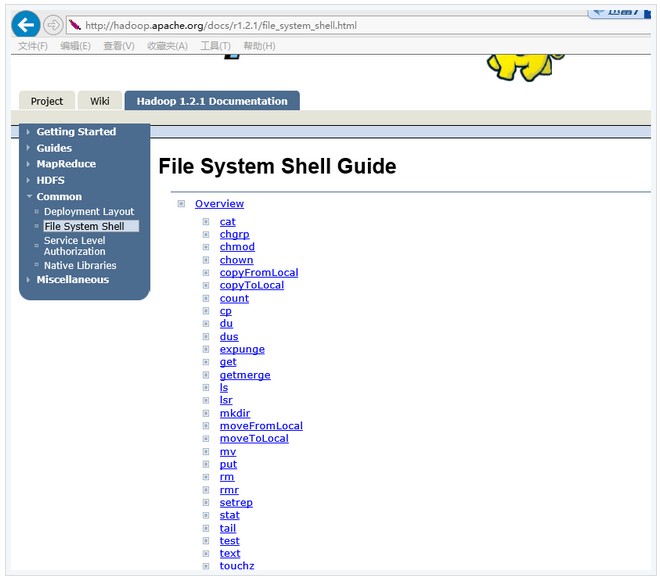Open Service Level Authorization in the sidebar

75,246
